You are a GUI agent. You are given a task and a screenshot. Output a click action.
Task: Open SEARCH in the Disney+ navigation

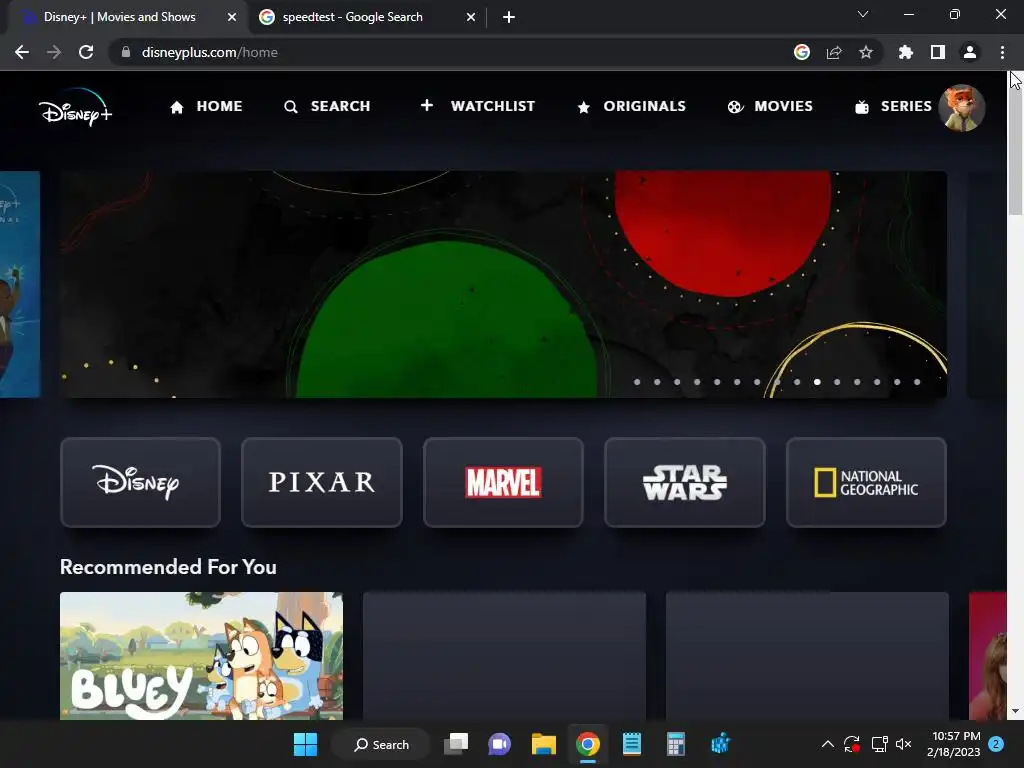[x=327, y=106]
